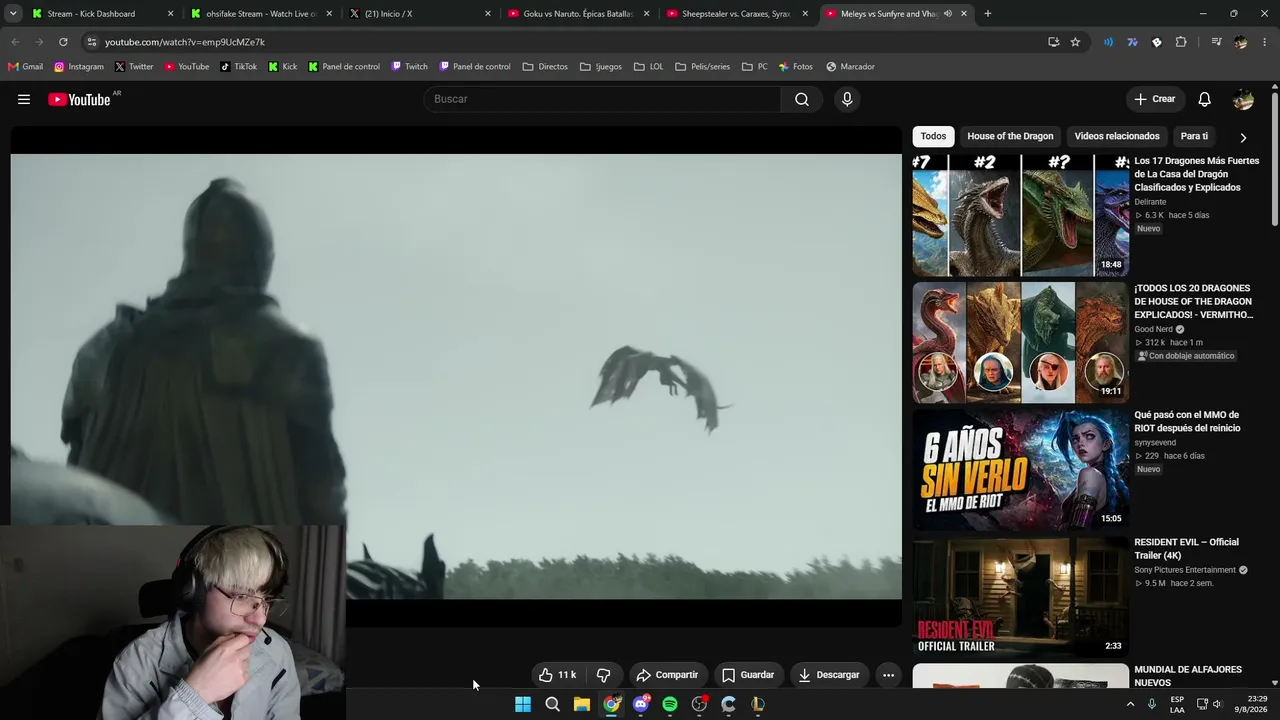Open Chrome's three-dot menu
Image resolution: width=1280 pixels, height=720 pixels.
(1265, 42)
